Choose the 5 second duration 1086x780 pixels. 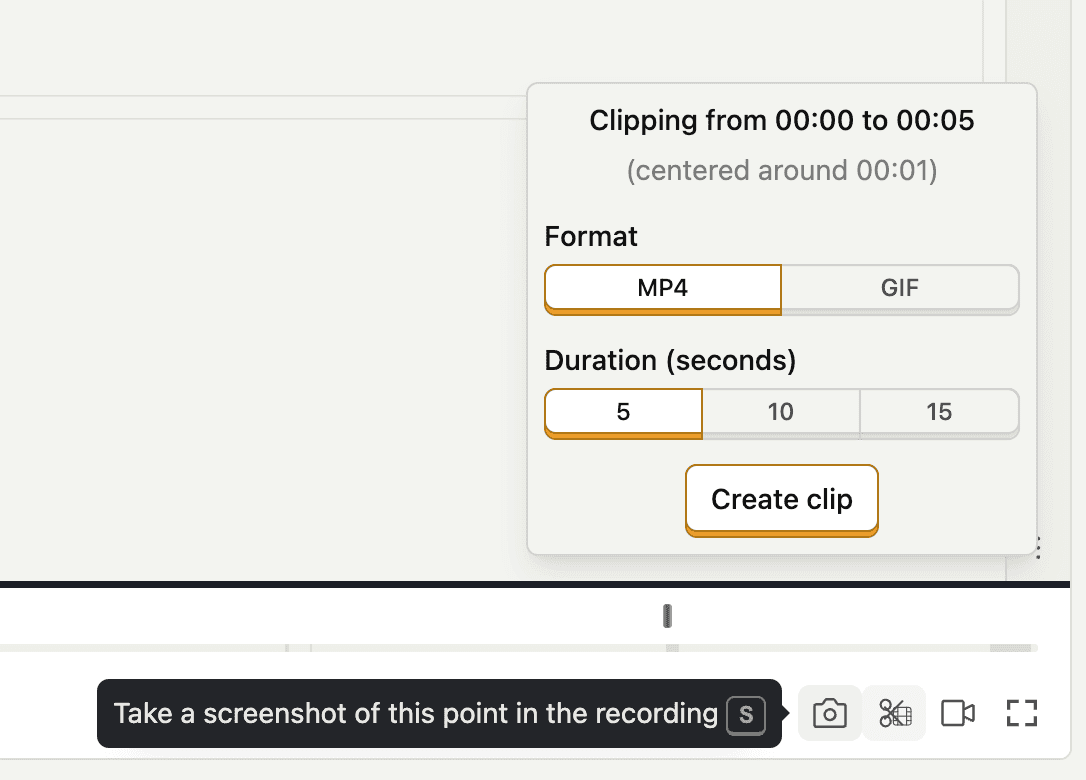click(x=623, y=412)
